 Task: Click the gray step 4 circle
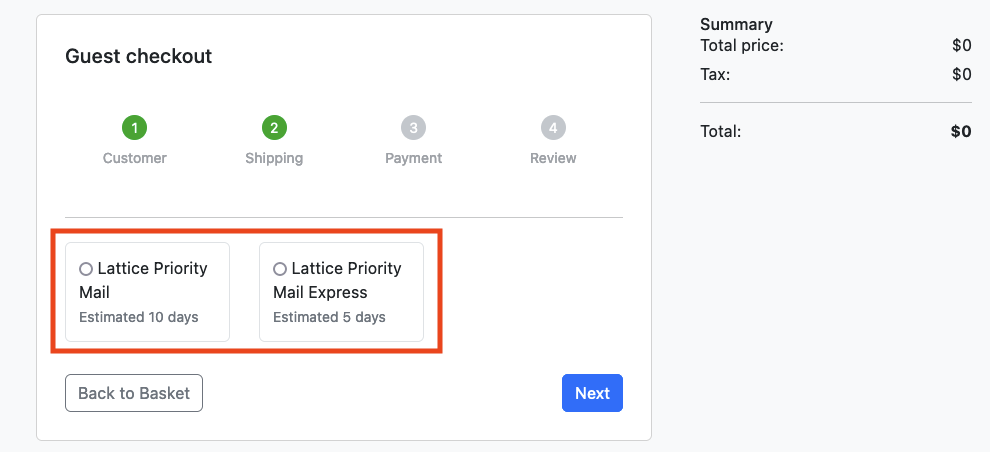(x=553, y=128)
